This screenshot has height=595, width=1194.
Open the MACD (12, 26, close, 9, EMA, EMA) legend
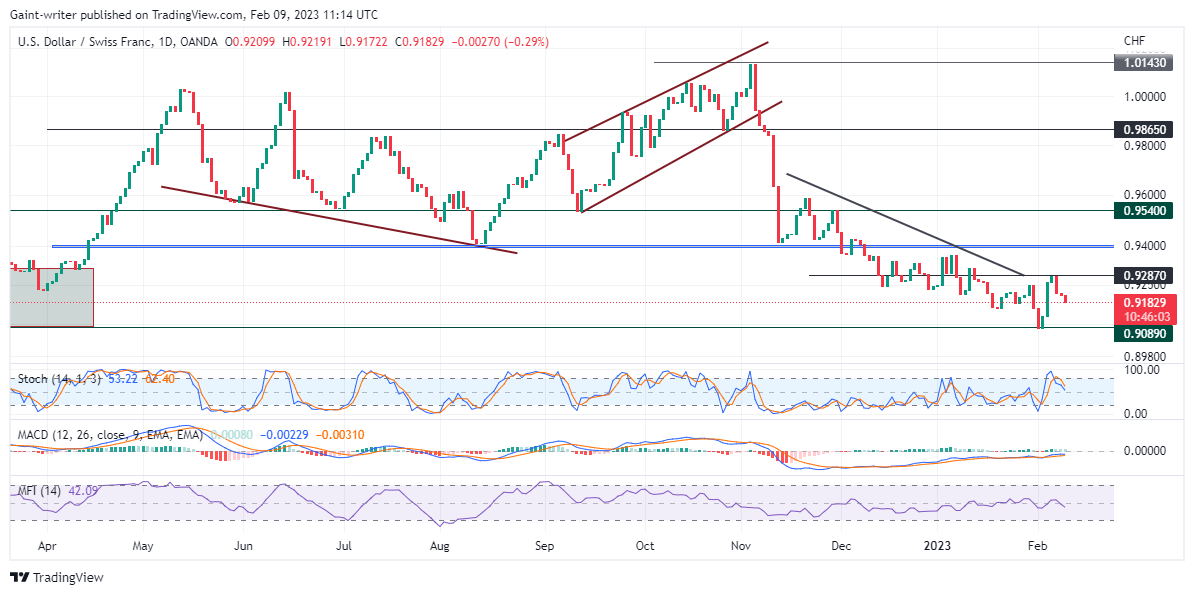(110, 435)
